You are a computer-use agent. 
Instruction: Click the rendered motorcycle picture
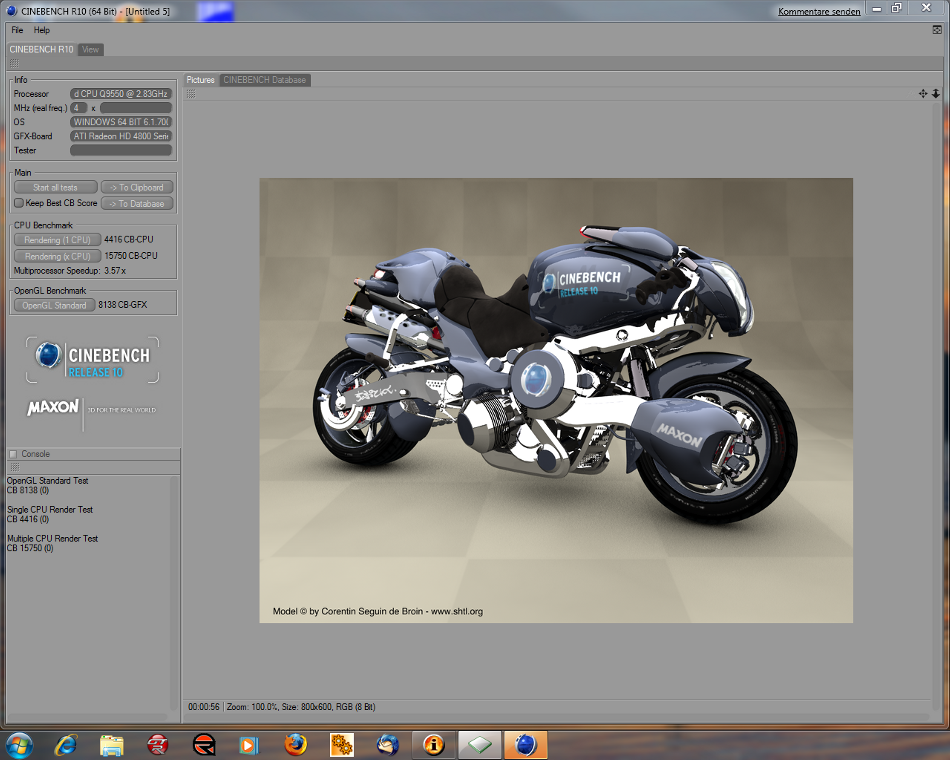click(x=556, y=400)
